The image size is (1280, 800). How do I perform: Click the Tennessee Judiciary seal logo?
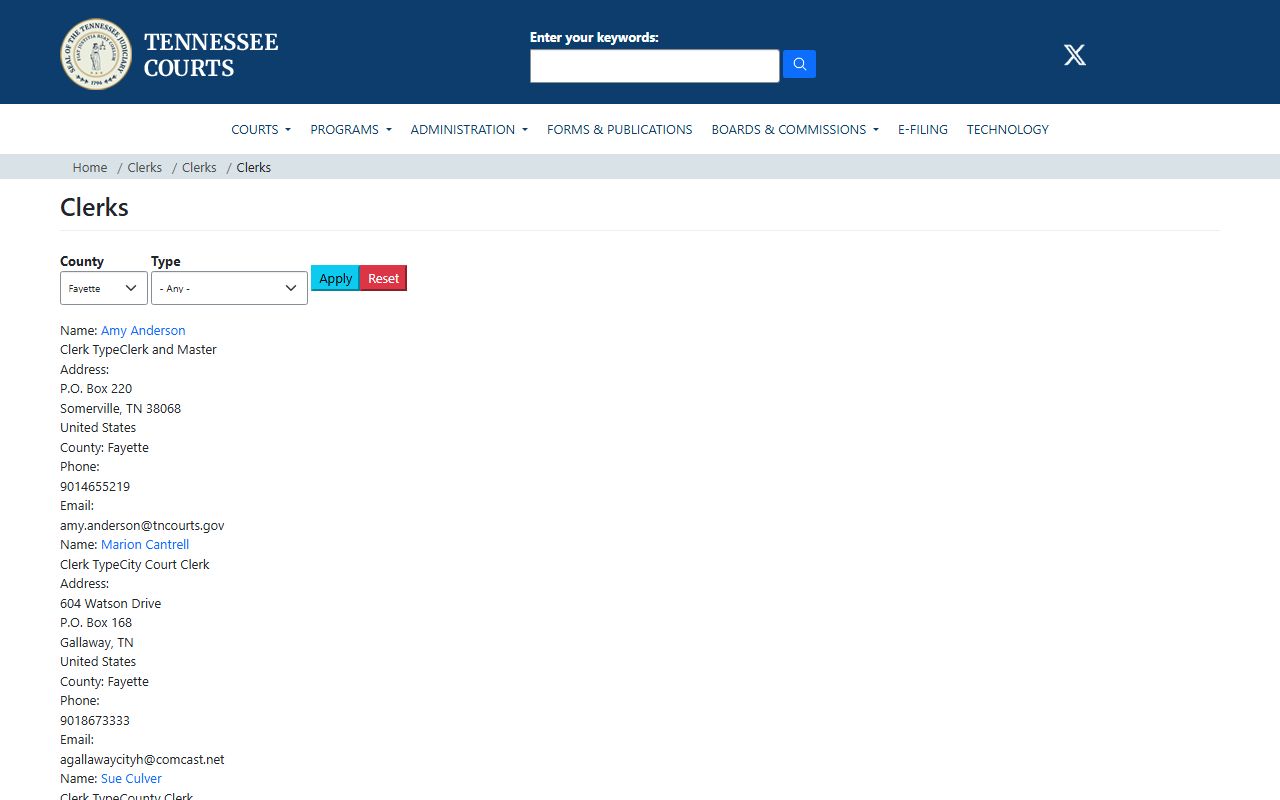tap(96, 54)
